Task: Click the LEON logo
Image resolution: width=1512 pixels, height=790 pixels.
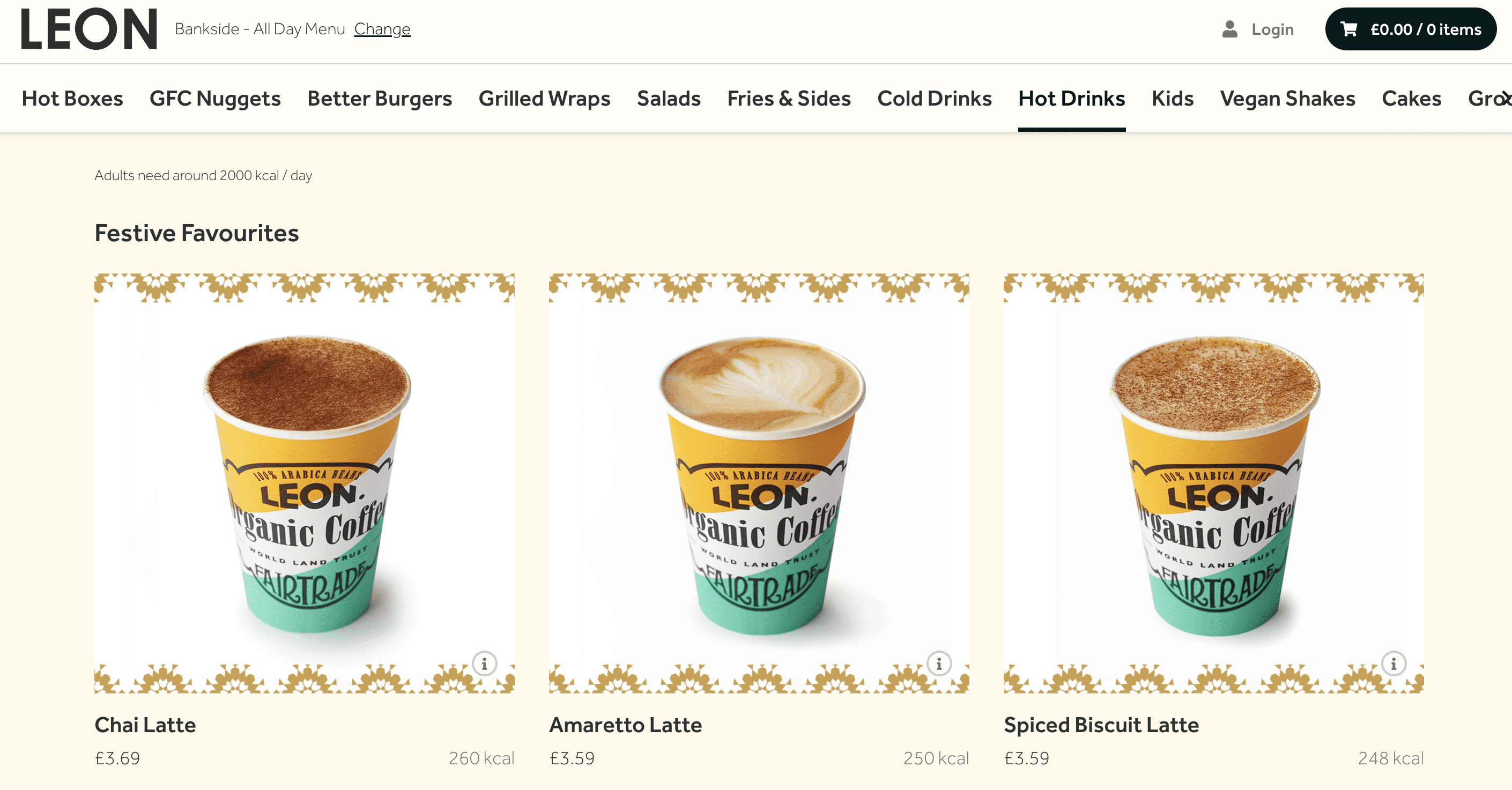Action: [x=89, y=29]
